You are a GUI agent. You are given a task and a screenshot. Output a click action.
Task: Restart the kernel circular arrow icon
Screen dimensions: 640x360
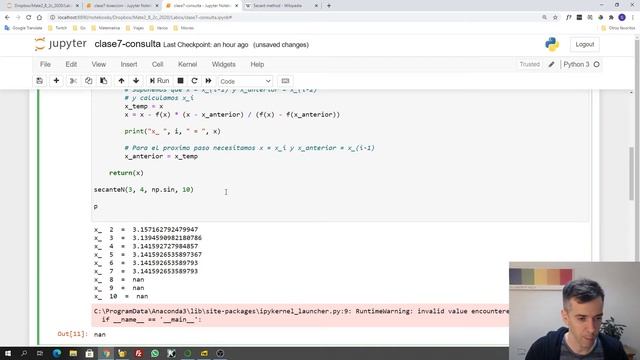coord(194,81)
